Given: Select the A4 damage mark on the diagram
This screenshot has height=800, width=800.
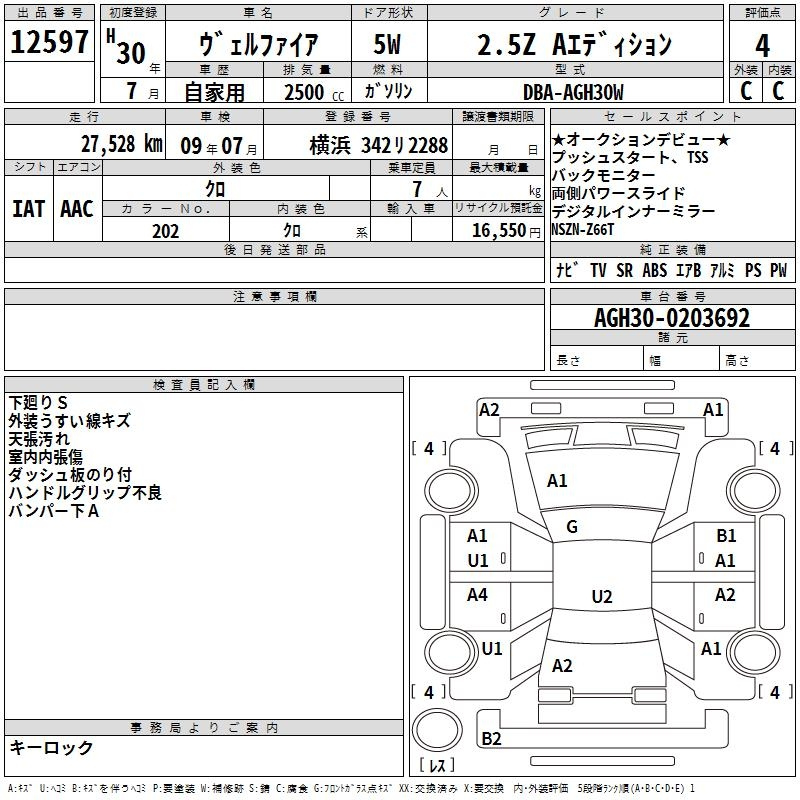Looking at the screenshot, I should 478,595.
